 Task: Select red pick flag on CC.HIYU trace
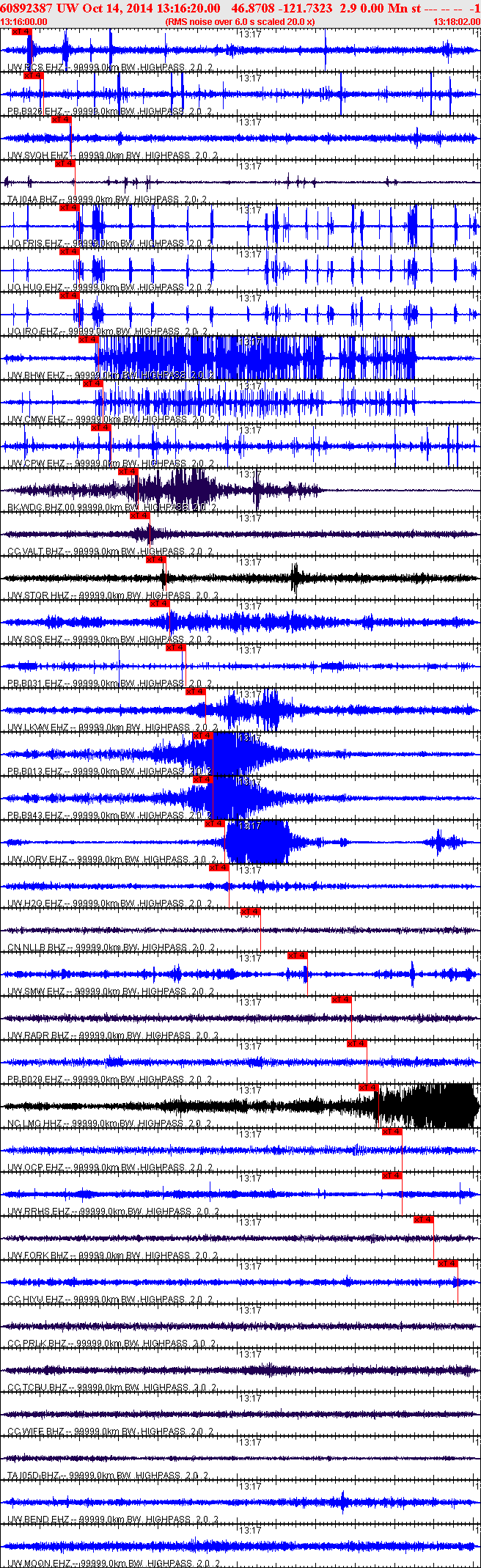pyautogui.click(x=448, y=1264)
